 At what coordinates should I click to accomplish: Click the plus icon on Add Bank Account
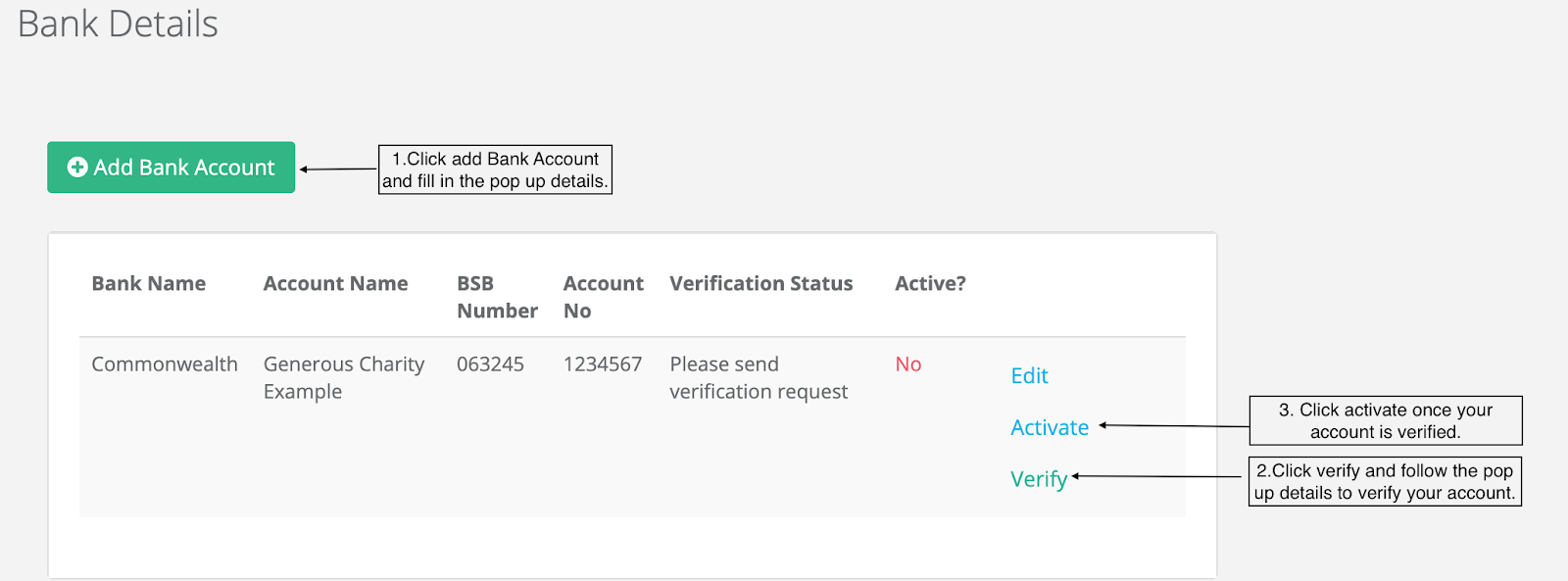pyautogui.click(x=77, y=168)
